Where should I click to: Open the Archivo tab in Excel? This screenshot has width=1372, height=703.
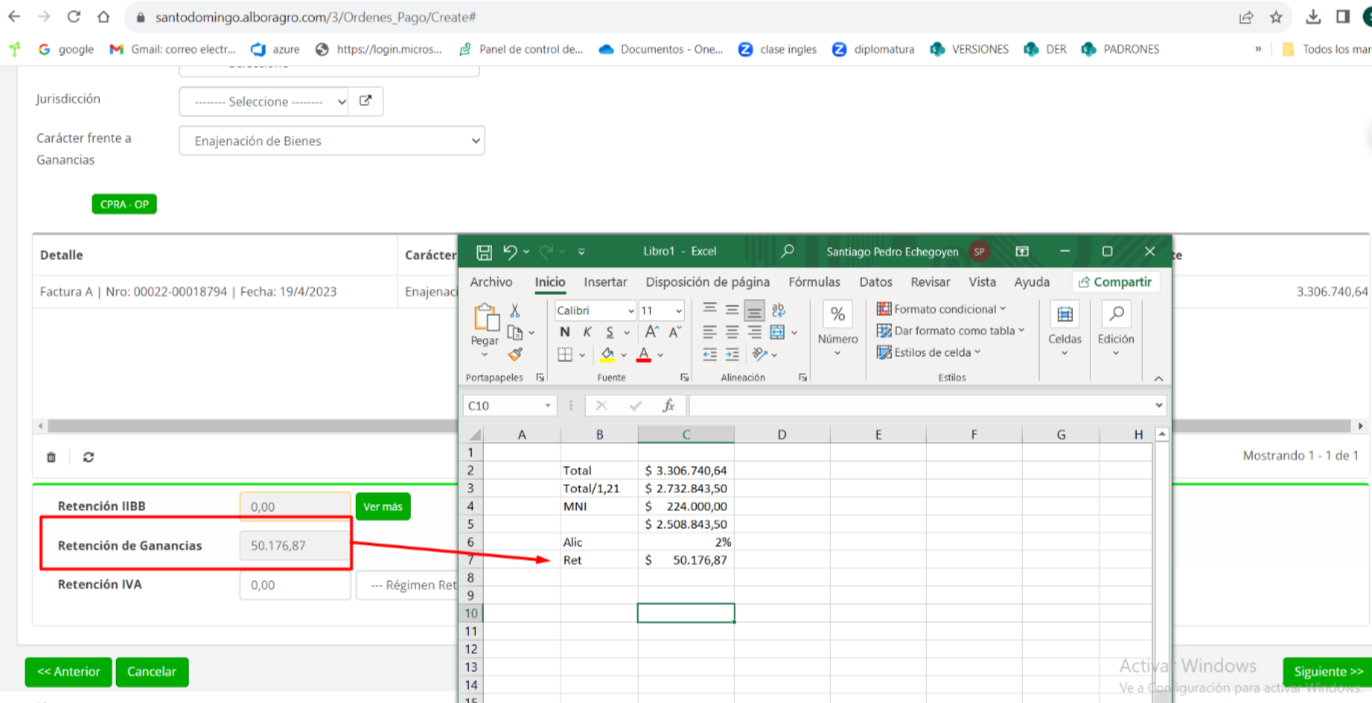(x=491, y=282)
